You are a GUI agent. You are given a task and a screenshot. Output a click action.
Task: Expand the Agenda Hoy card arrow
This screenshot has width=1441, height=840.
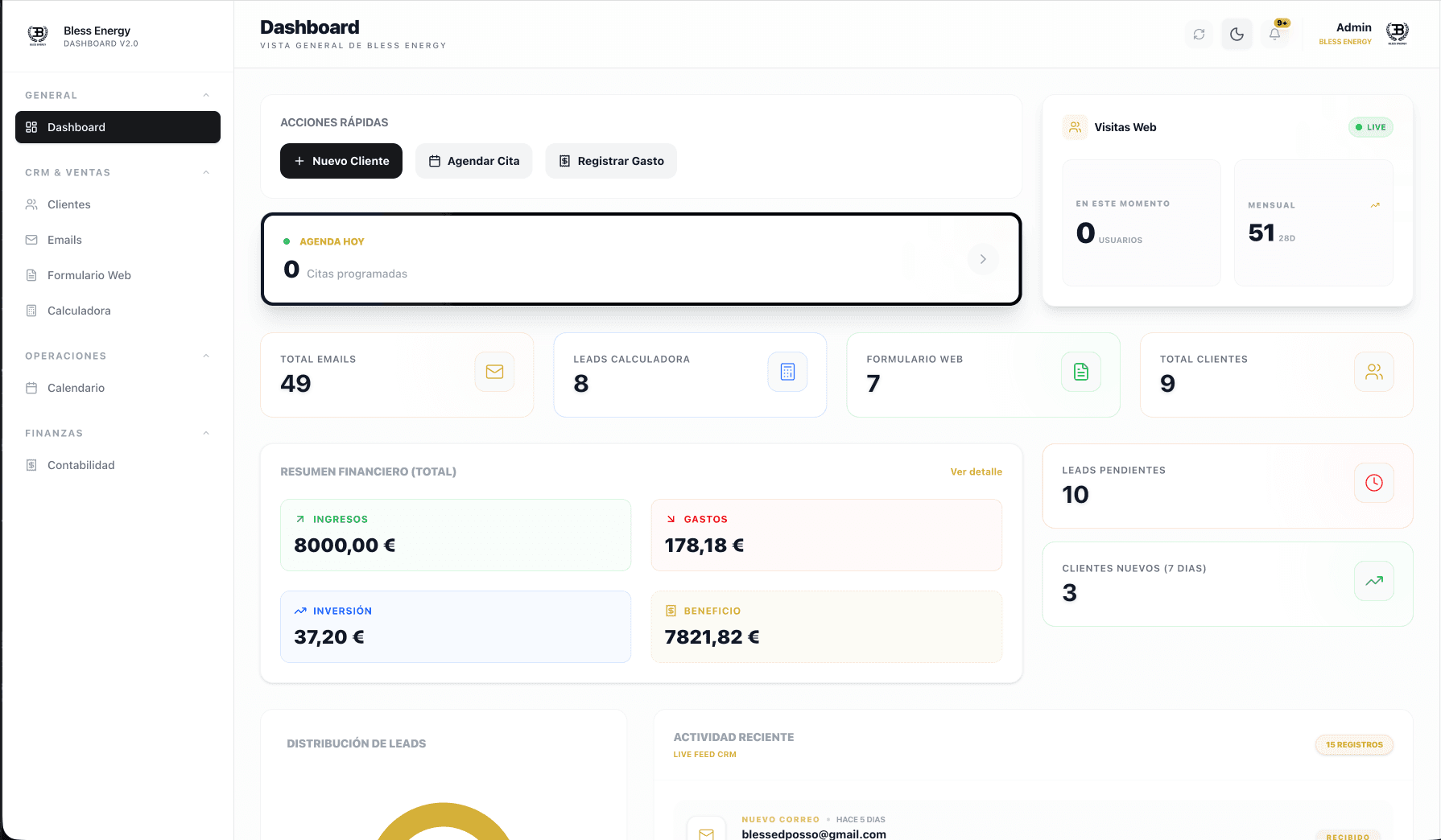(983, 258)
